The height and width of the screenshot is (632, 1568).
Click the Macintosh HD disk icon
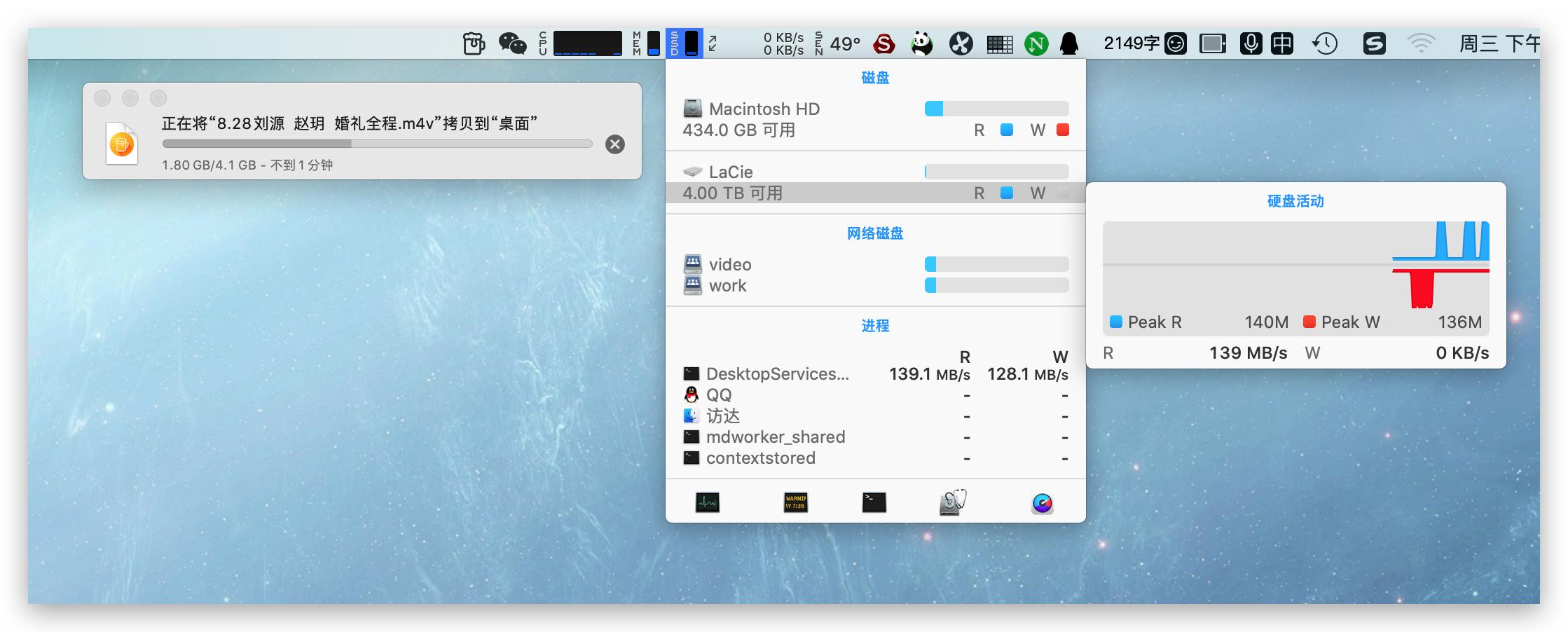[x=692, y=109]
